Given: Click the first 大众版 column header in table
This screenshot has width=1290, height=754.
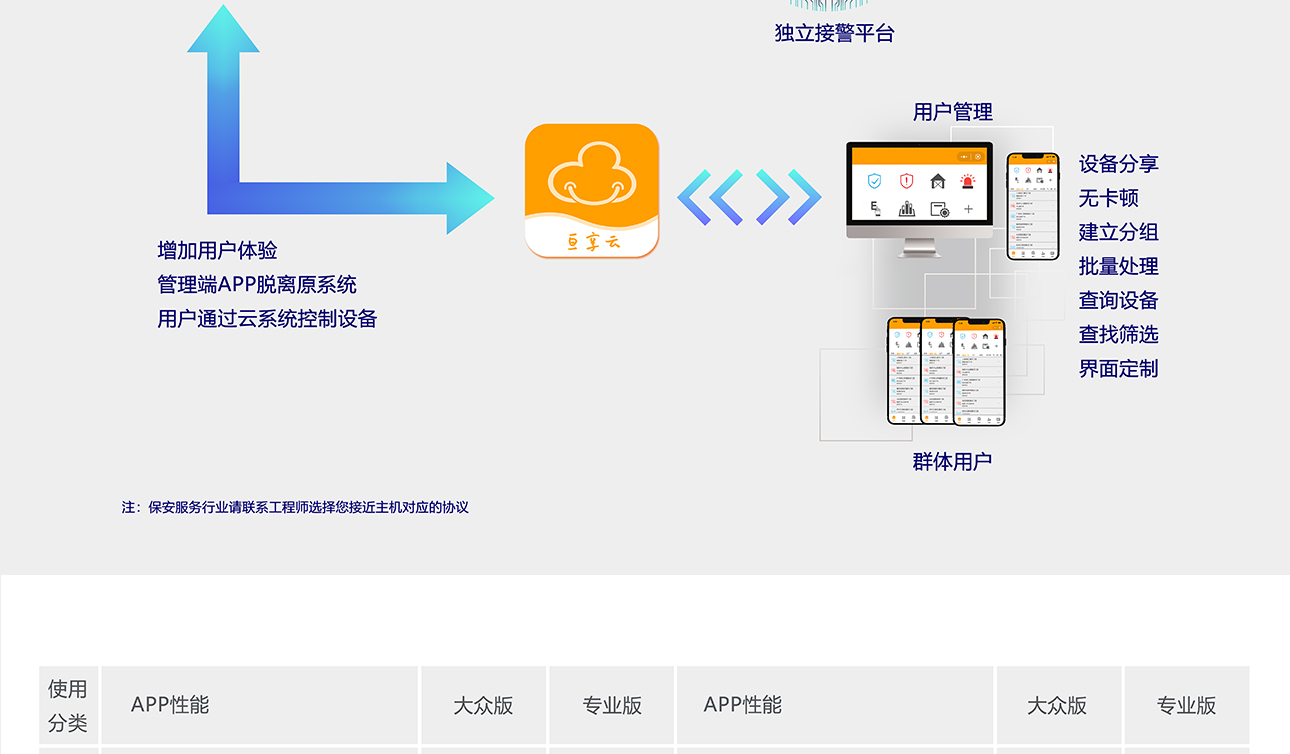Looking at the screenshot, I should click(483, 705).
